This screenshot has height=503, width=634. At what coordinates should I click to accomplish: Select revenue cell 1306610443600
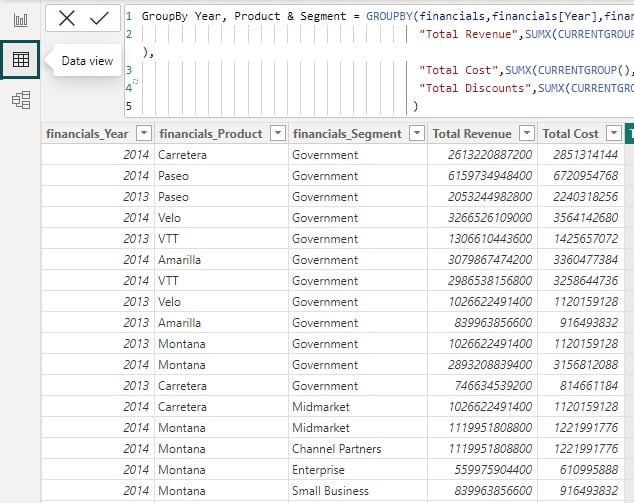482,239
